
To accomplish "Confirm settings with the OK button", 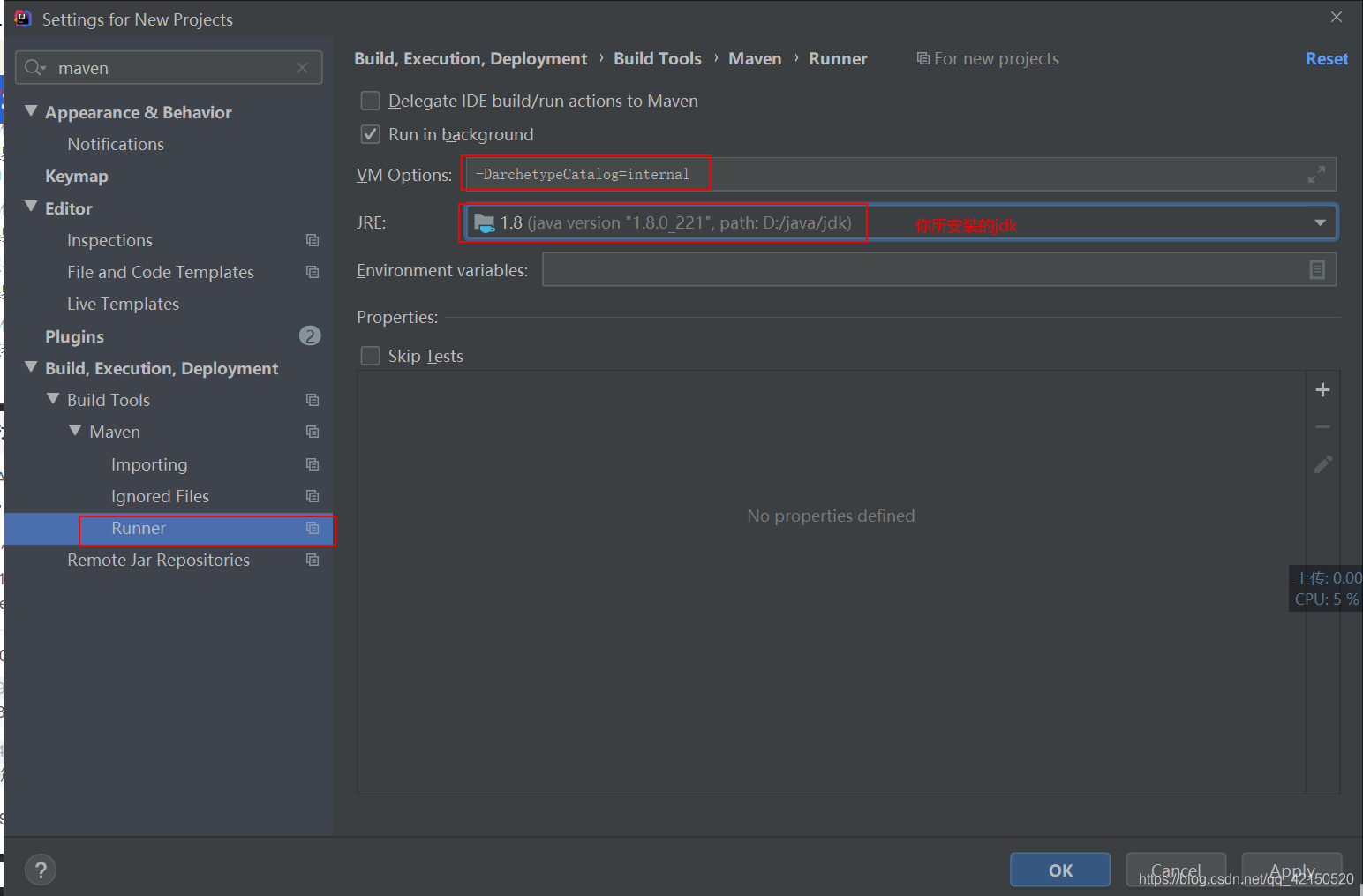I will point(1060,870).
